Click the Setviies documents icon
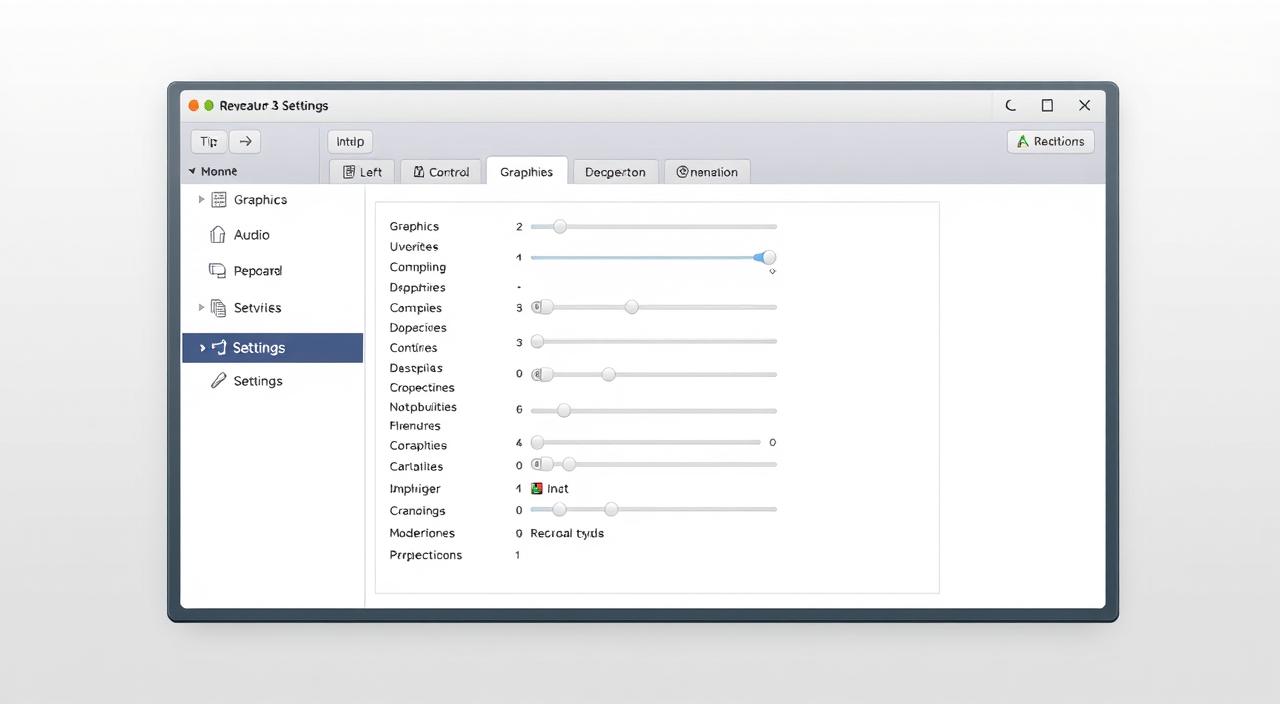This screenshot has height=704, width=1280. tap(218, 308)
